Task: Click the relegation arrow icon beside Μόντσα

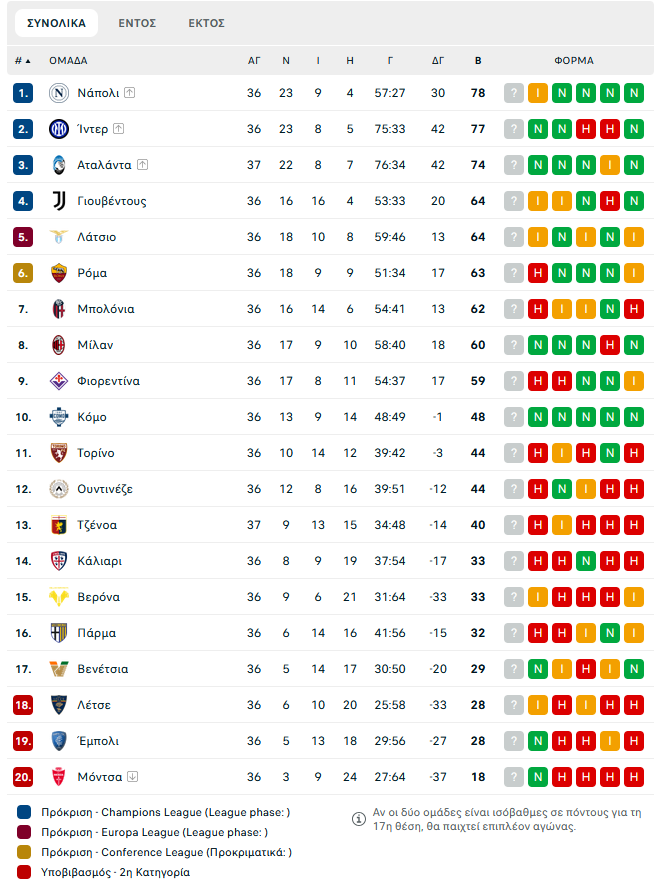Action: coord(133,777)
